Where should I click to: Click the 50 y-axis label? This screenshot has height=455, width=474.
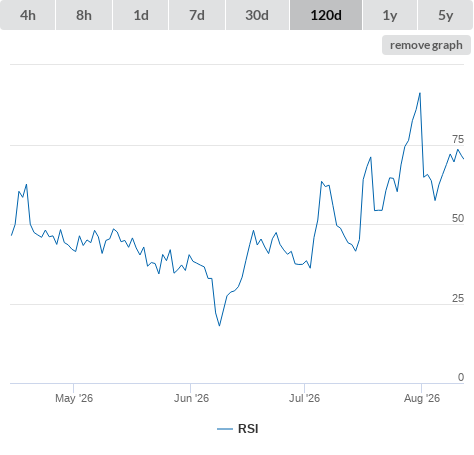pos(458,218)
